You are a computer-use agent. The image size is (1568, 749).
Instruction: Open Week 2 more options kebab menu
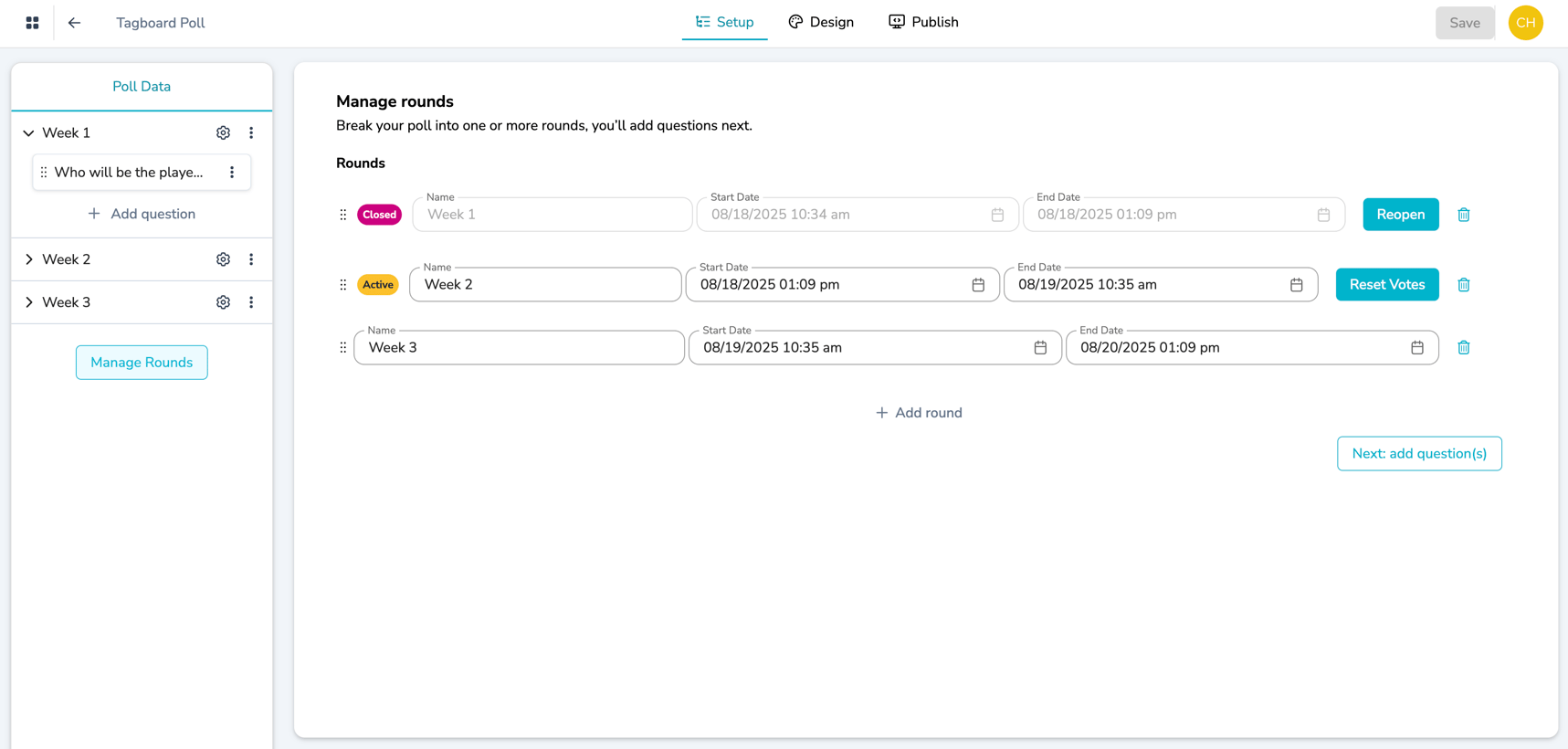(x=251, y=259)
